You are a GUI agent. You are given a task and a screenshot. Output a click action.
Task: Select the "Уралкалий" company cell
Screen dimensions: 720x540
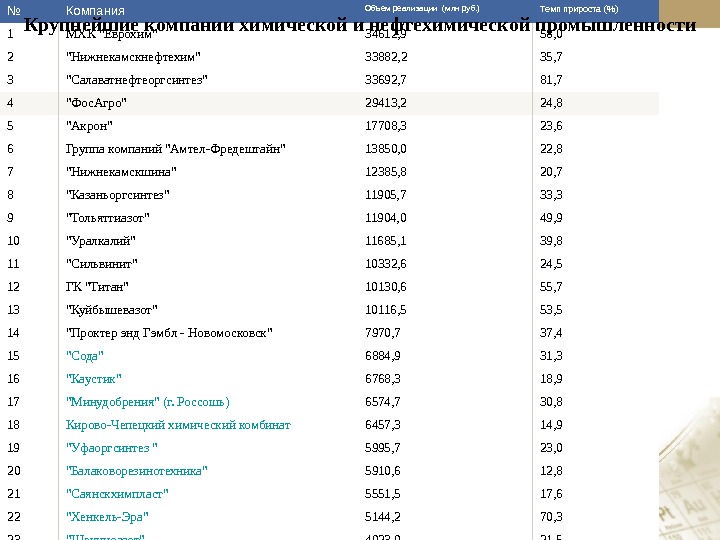point(101,241)
